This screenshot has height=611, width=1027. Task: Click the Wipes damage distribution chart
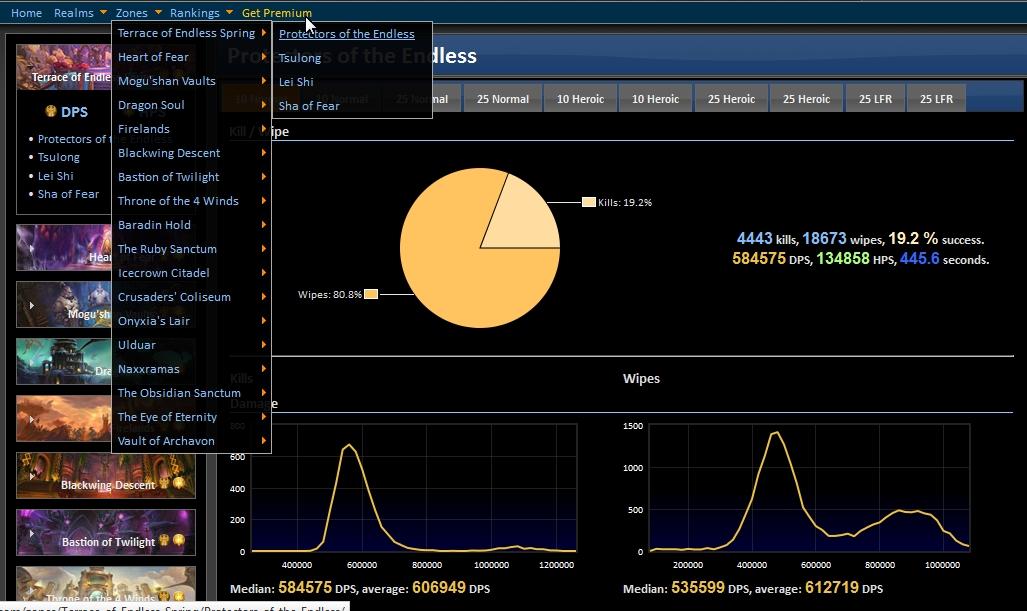tap(808, 488)
